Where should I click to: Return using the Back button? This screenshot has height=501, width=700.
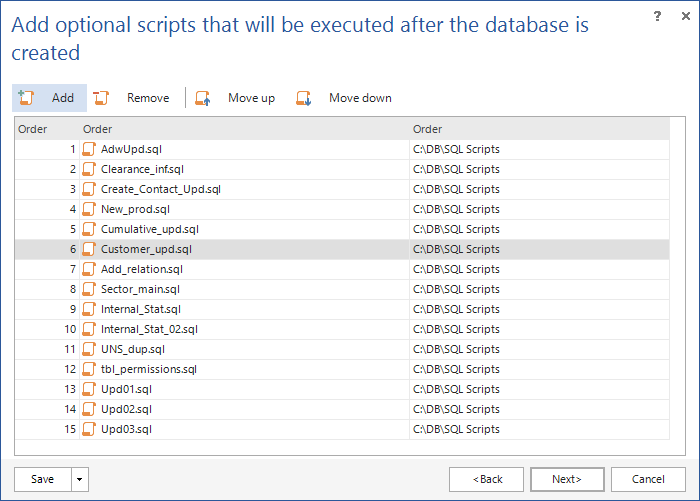[x=486, y=479]
